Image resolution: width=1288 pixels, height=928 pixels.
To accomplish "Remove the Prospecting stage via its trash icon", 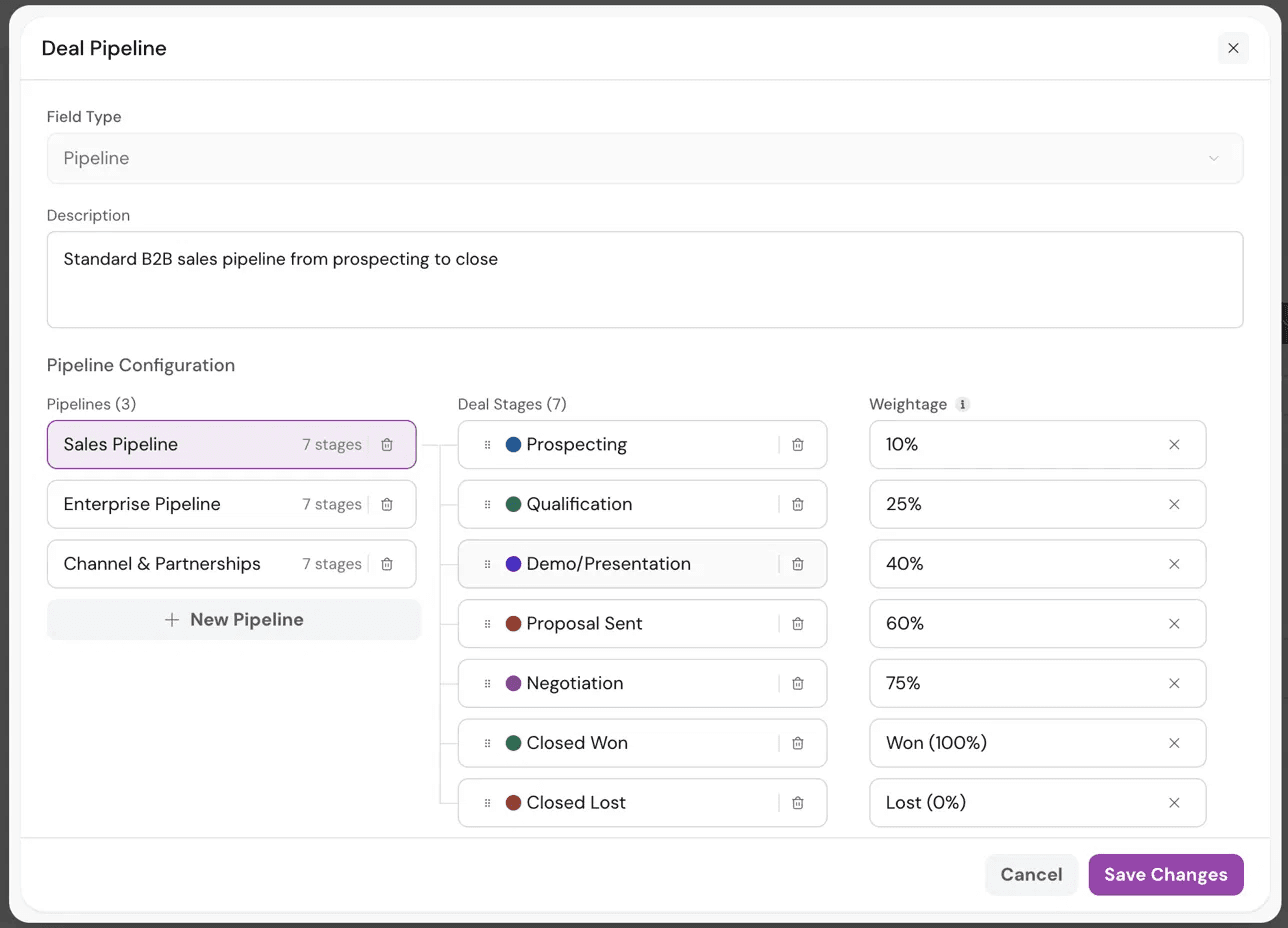I will tap(798, 445).
